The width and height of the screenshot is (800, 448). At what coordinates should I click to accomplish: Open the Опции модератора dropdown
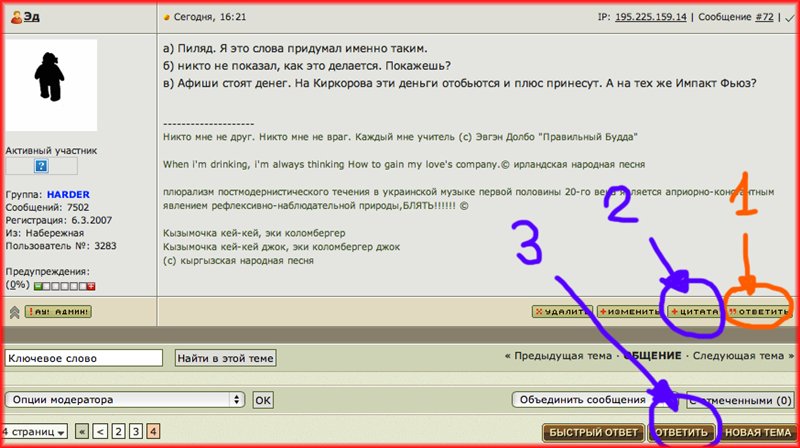[x=124, y=399]
